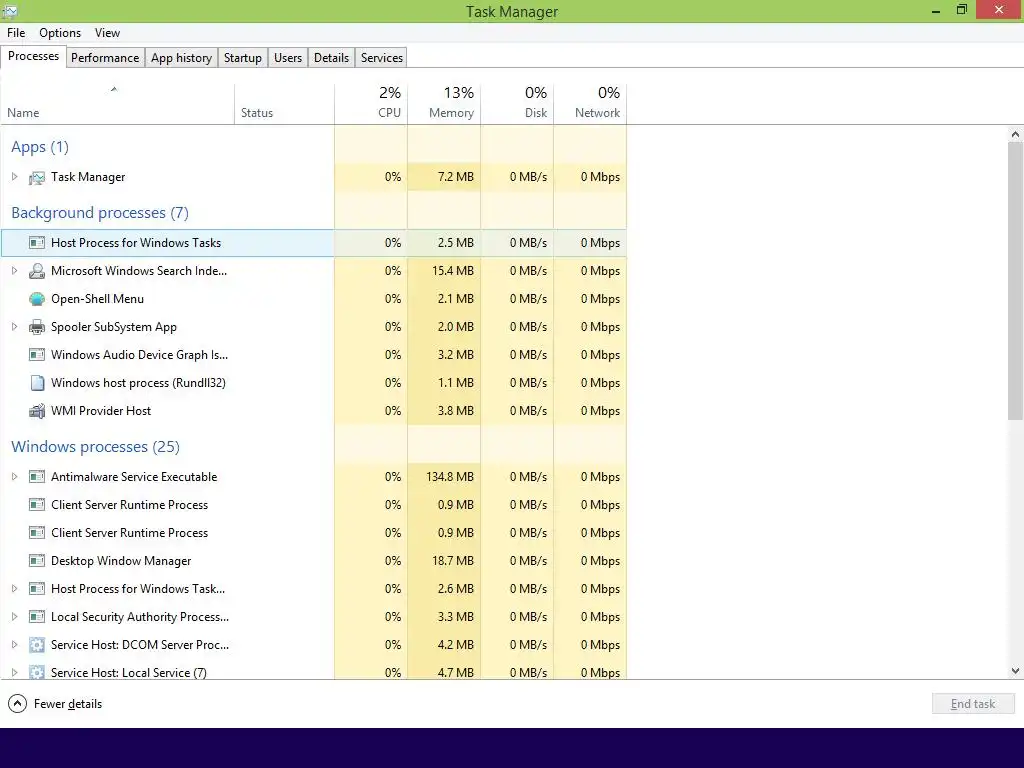The width and height of the screenshot is (1024, 768).
Task: Switch to the Details tab
Action: click(331, 57)
